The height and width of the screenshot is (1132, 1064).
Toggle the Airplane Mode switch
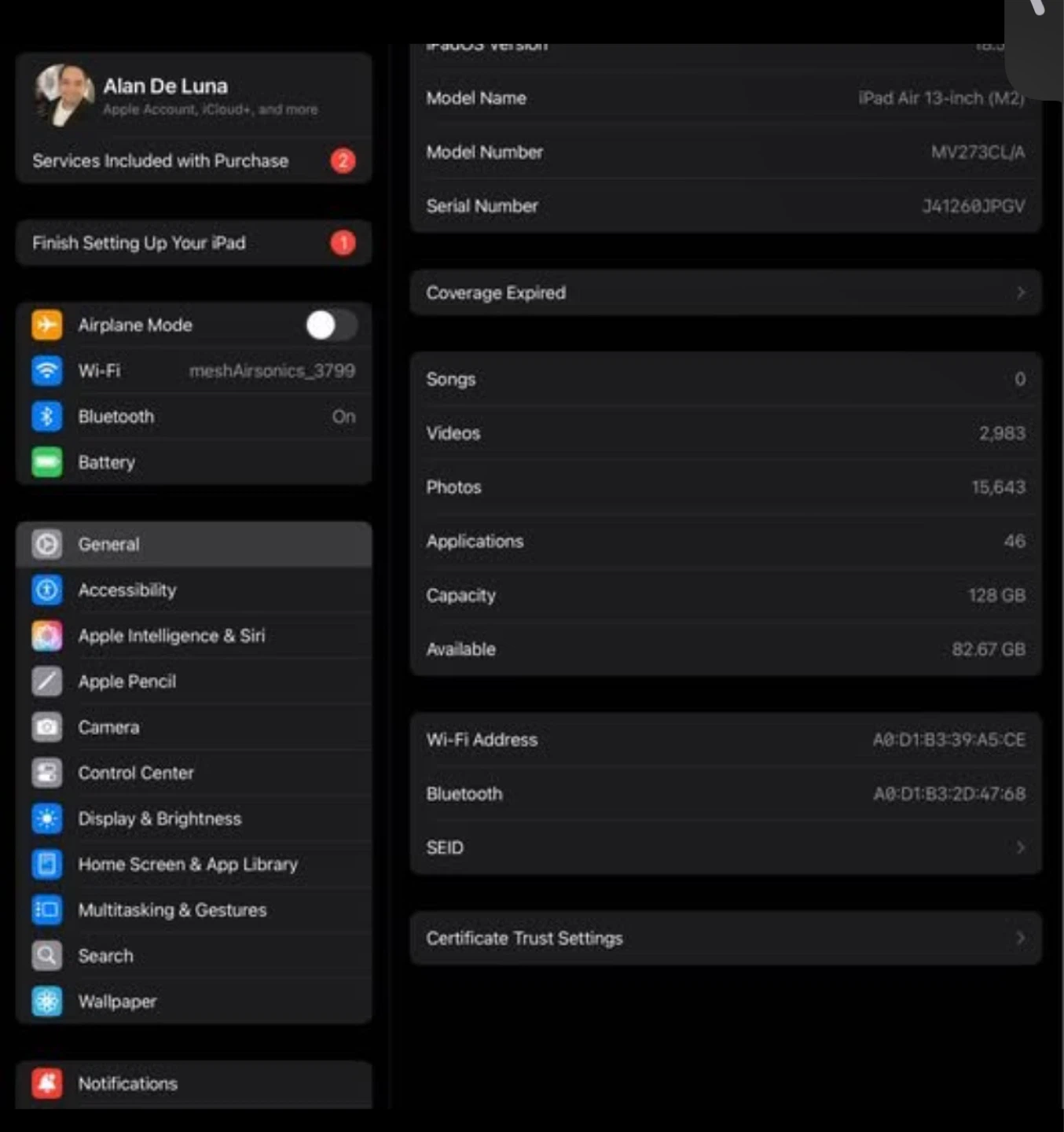point(332,325)
